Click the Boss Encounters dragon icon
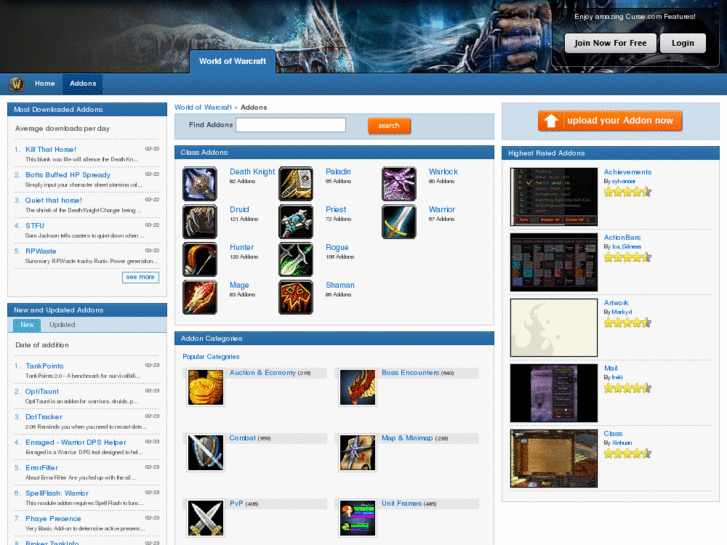 [x=357, y=388]
